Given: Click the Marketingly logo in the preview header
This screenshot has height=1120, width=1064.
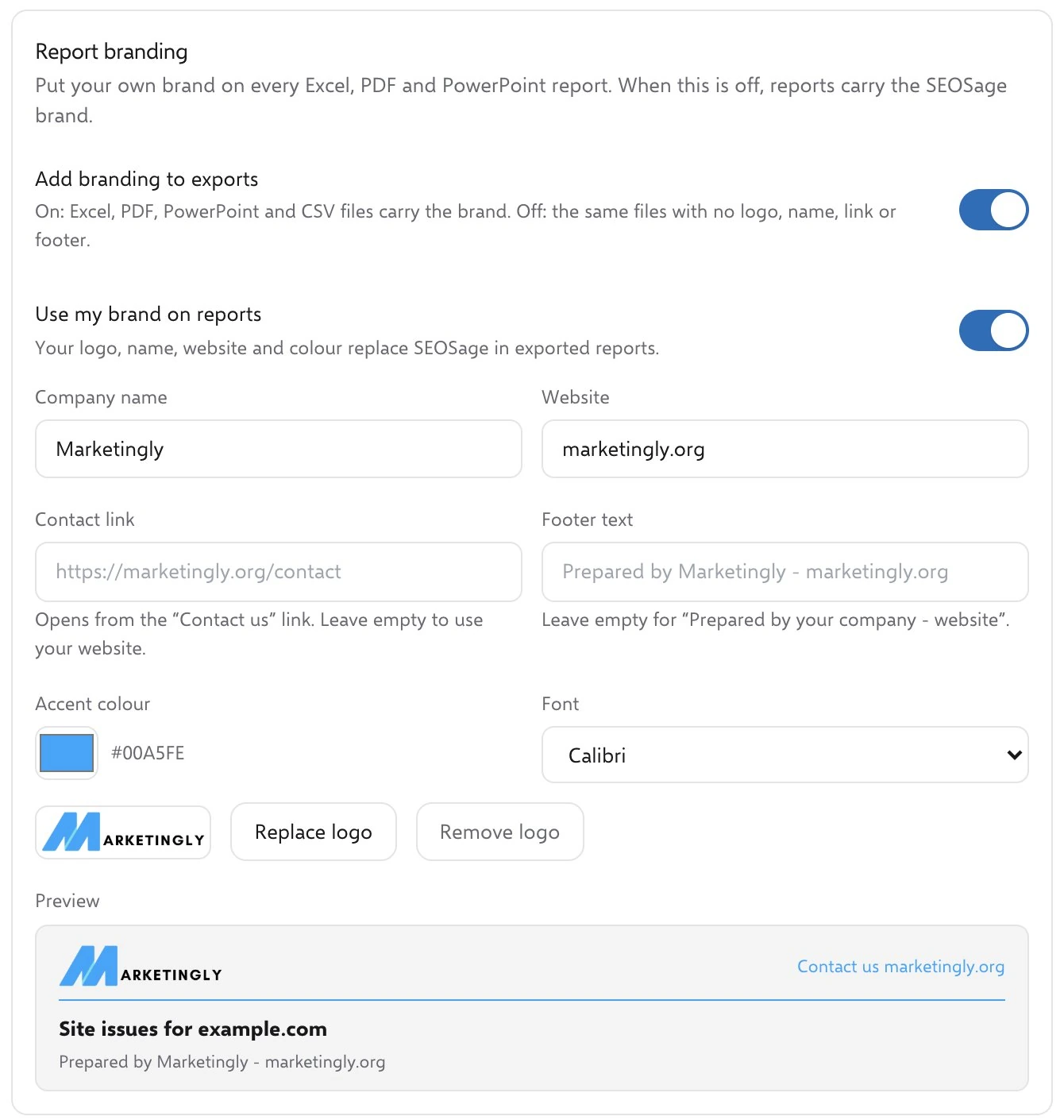Looking at the screenshot, I should [x=141, y=966].
